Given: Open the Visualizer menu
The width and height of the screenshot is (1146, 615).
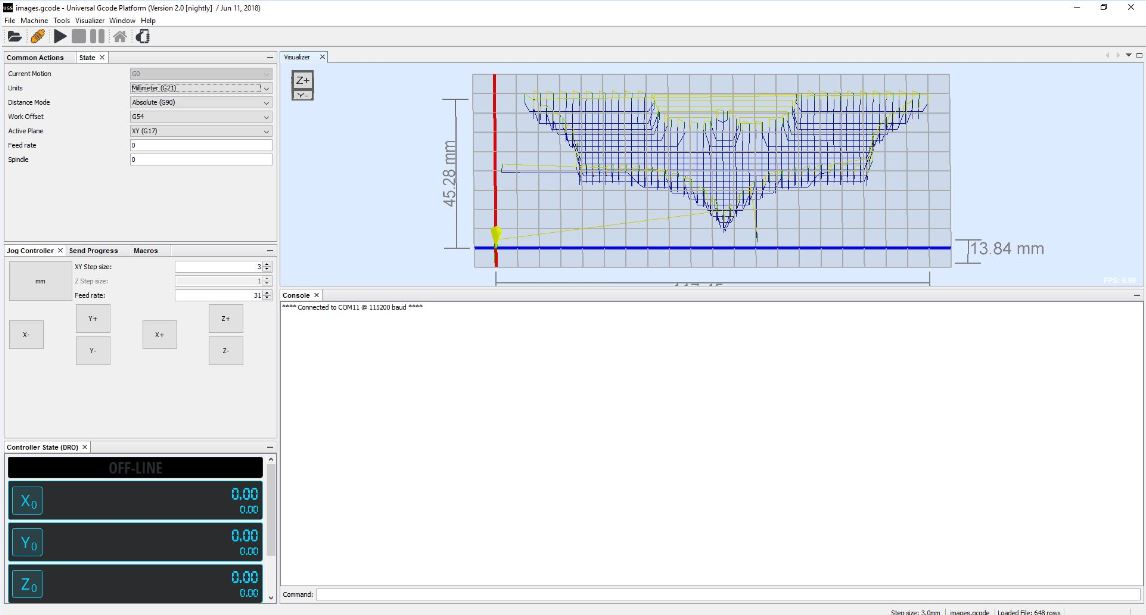Looking at the screenshot, I should tap(90, 20).
